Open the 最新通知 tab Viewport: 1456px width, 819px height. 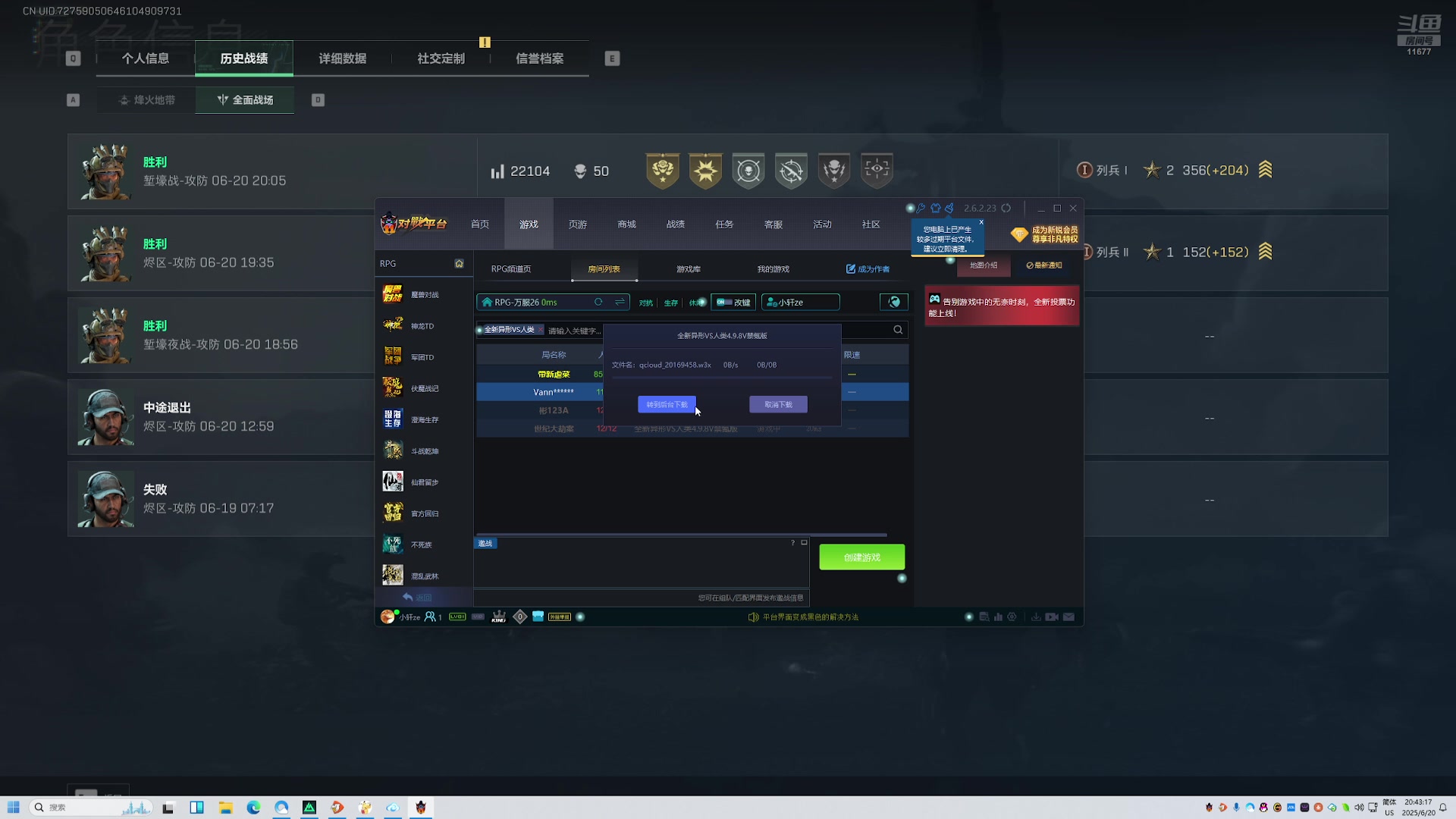(x=1044, y=265)
